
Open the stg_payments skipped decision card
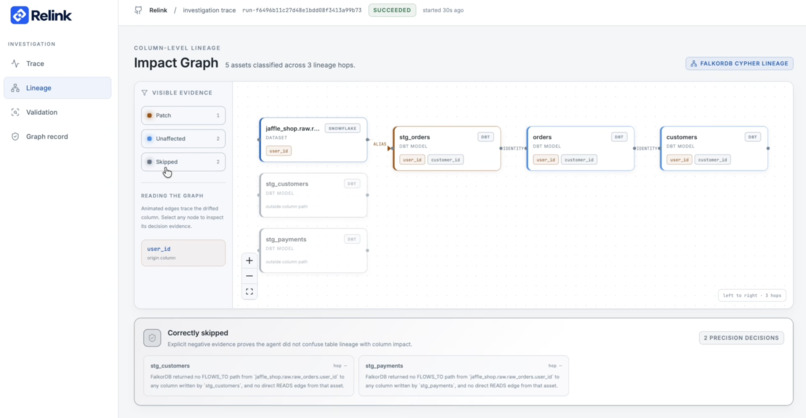pos(464,376)
